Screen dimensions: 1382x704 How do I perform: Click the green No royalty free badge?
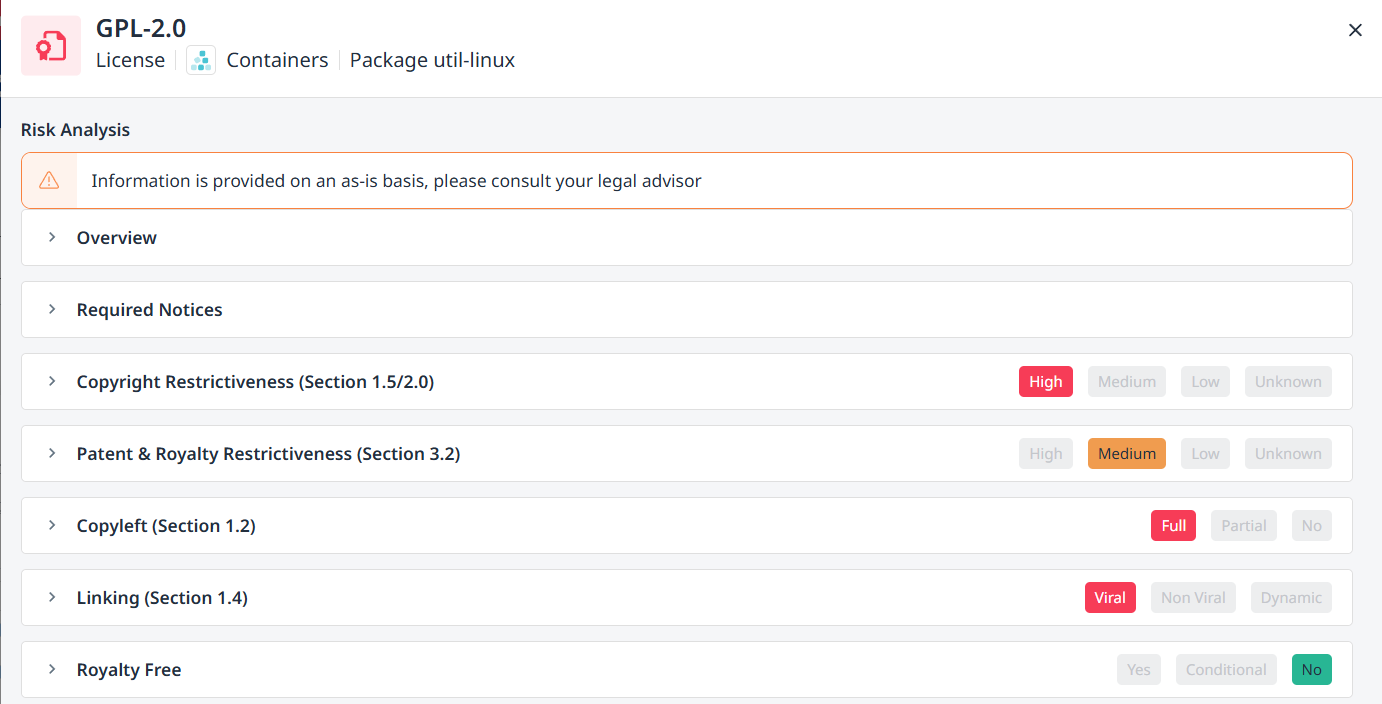click(1311, 670)
